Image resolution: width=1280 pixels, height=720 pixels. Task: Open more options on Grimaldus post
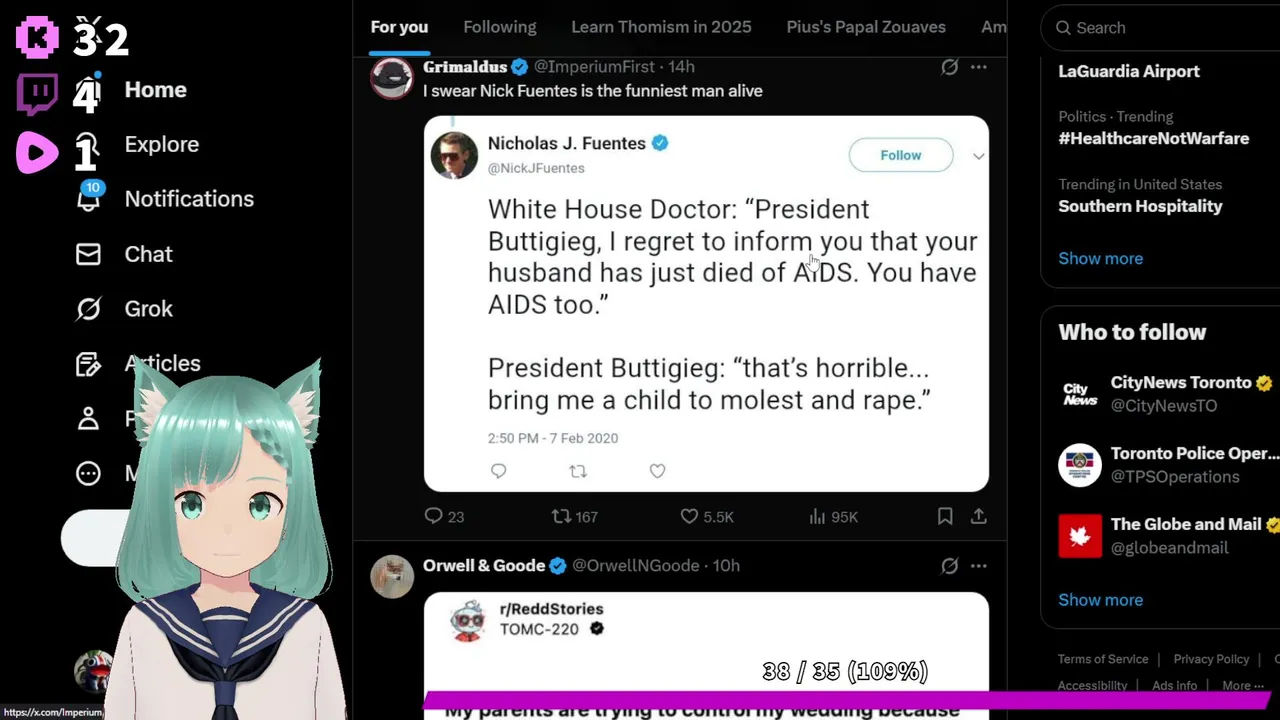tap(979, 67)
